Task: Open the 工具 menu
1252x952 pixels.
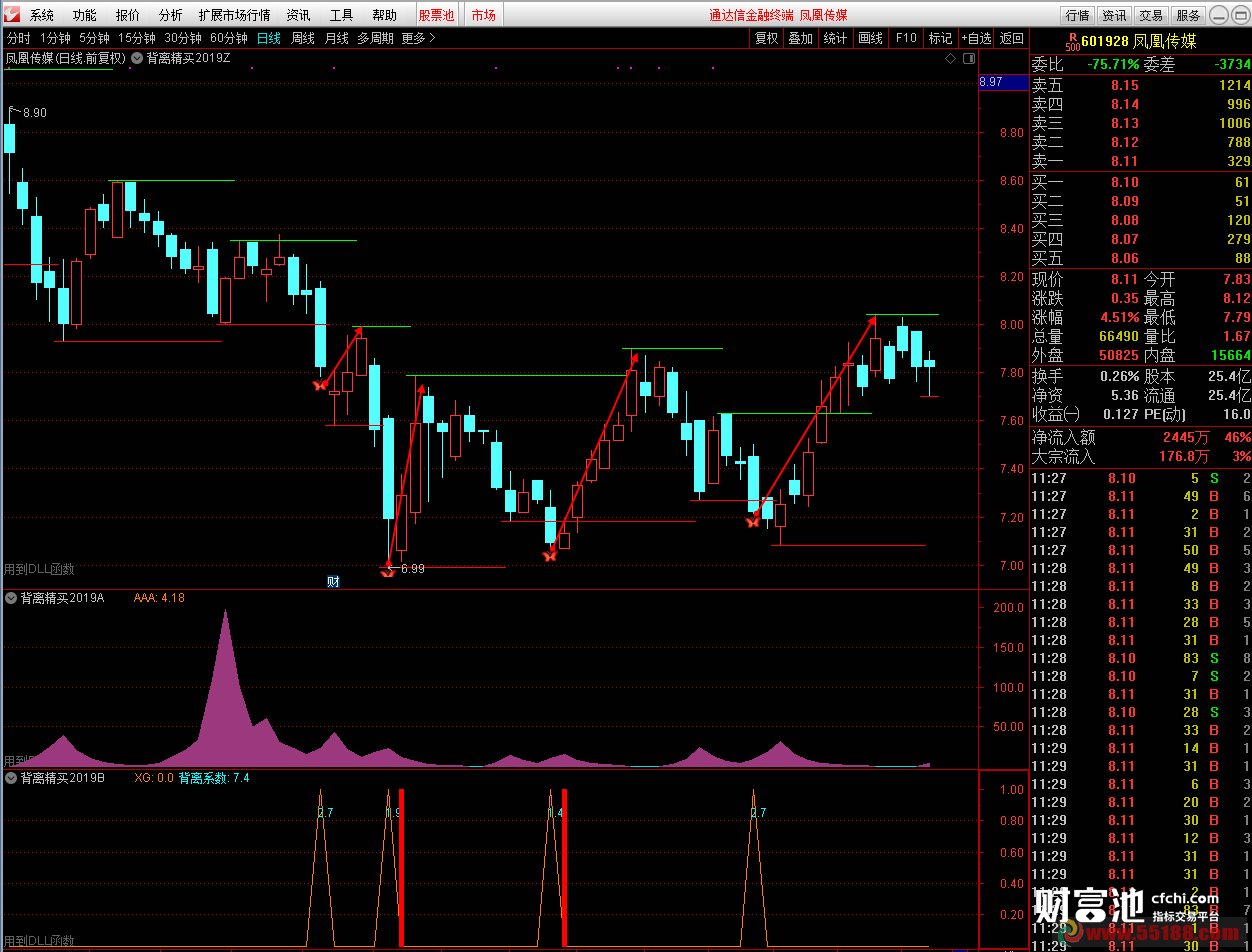Action: coord(341,15)
